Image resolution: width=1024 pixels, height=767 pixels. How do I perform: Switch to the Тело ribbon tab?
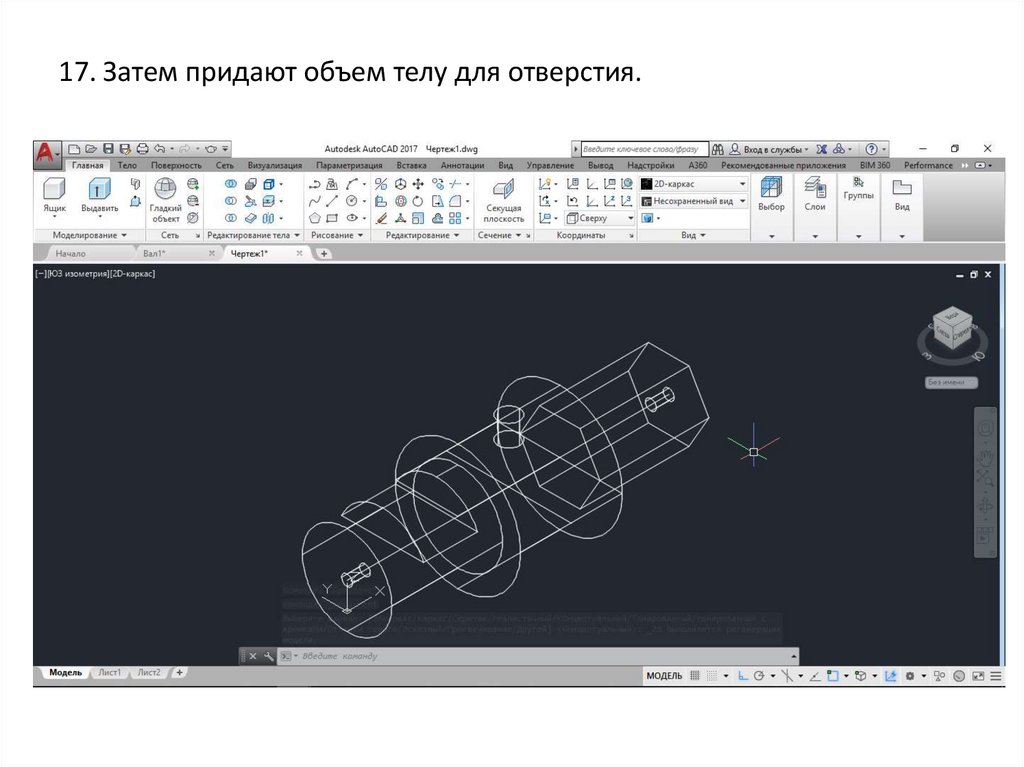(x=127, y=165)
